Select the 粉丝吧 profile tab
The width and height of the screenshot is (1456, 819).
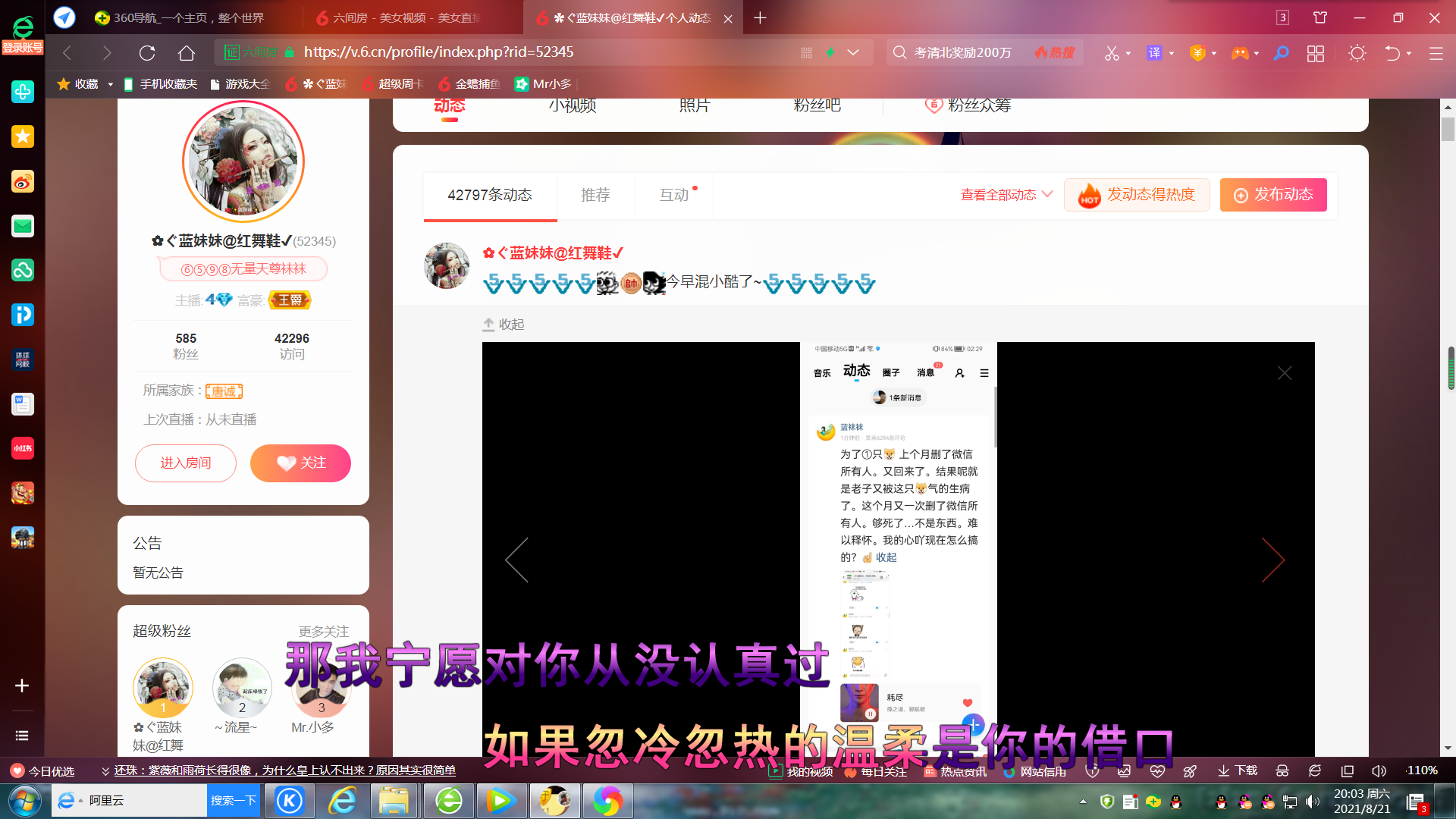pyautogui.click(x=817, y=105)
